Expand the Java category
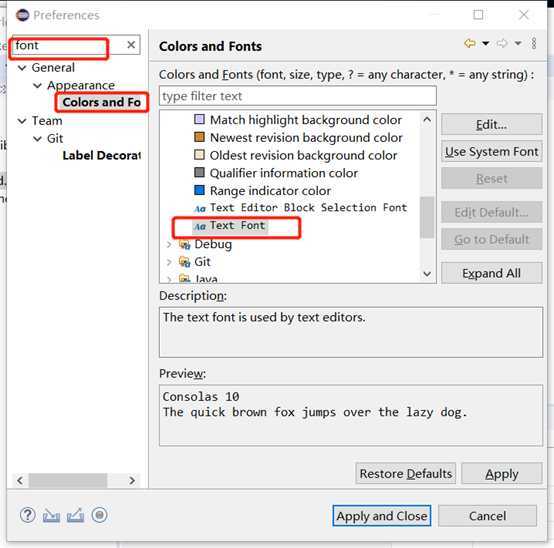The height and width of the screenshot is (548, 554). coord(169,279)
